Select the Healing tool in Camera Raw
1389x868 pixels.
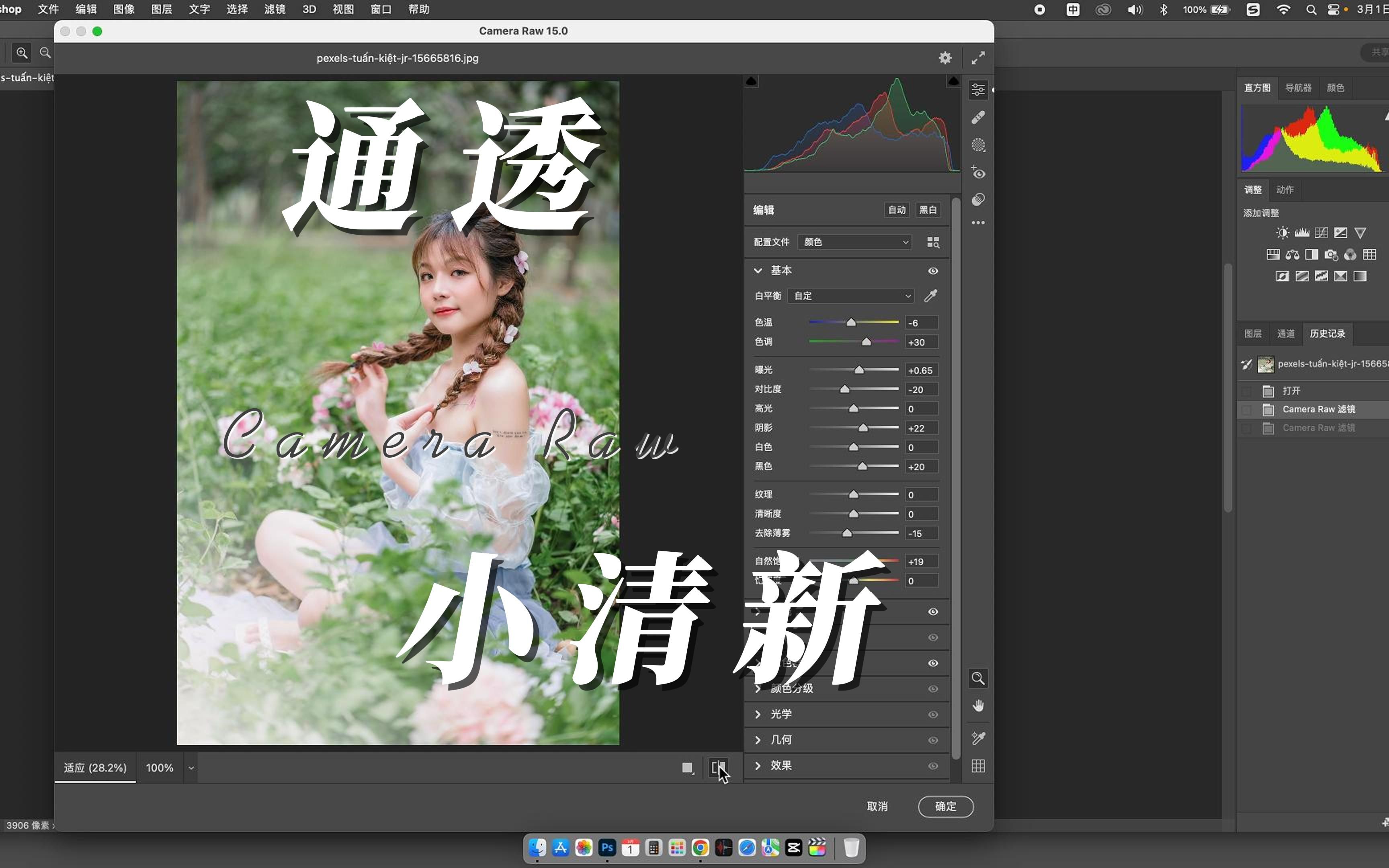point(979,118)
